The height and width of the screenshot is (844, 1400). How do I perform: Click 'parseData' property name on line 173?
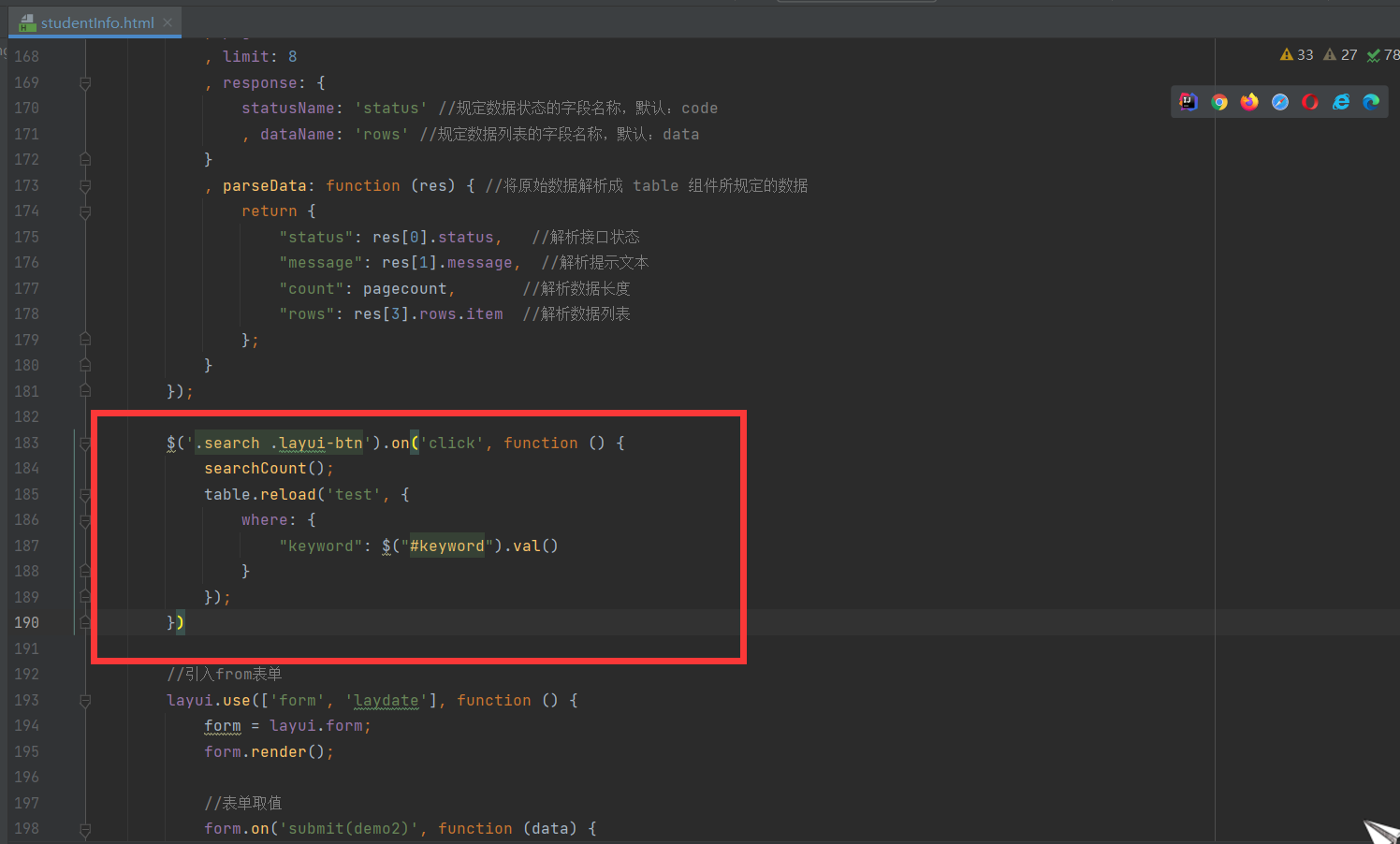tap(265, 186)
